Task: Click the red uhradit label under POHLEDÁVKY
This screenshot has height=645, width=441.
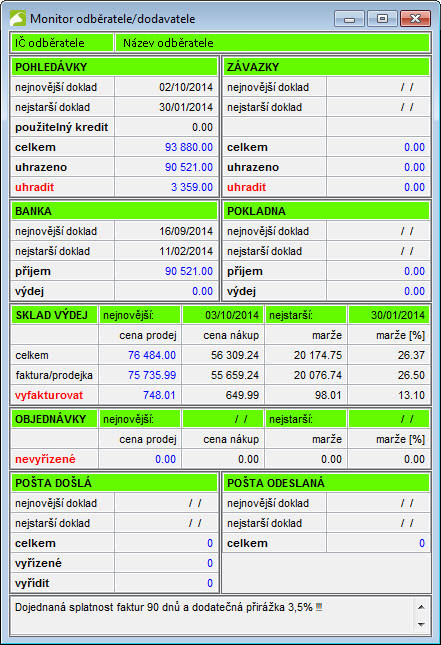Action: tap(35, 187)
